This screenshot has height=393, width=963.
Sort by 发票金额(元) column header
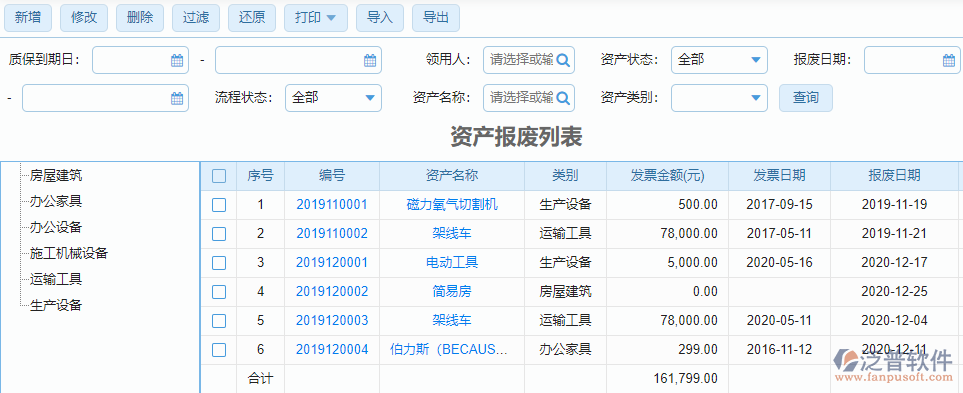pos(667,176)
